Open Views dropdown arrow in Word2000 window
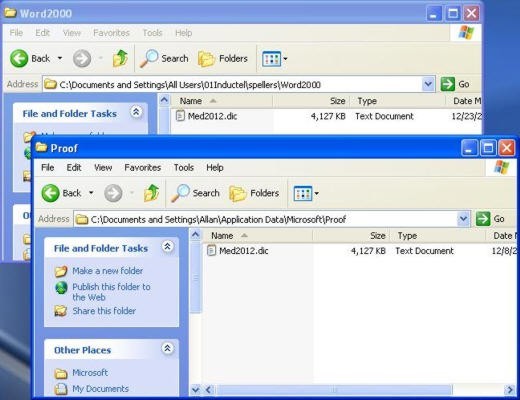Screen dimensions: 520x400 [x=285, y=59]
